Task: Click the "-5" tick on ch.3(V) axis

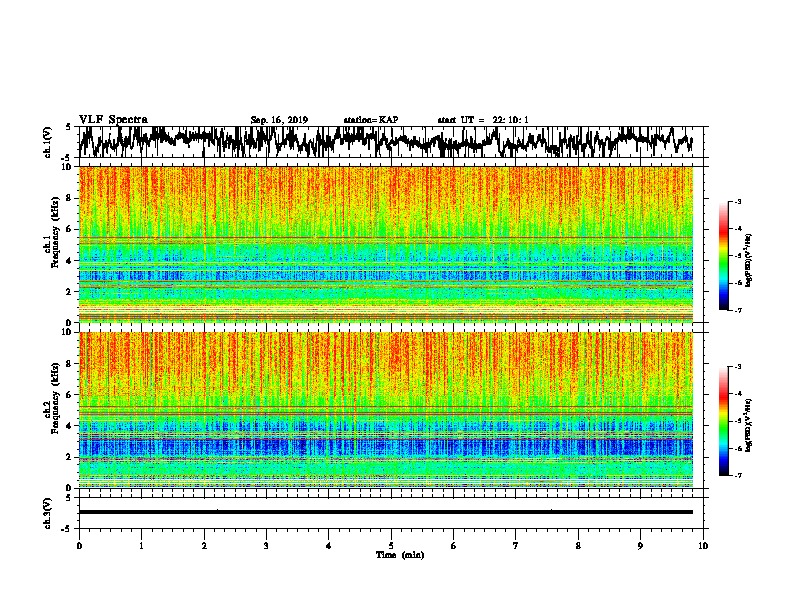Action: [x=68, y=529]
